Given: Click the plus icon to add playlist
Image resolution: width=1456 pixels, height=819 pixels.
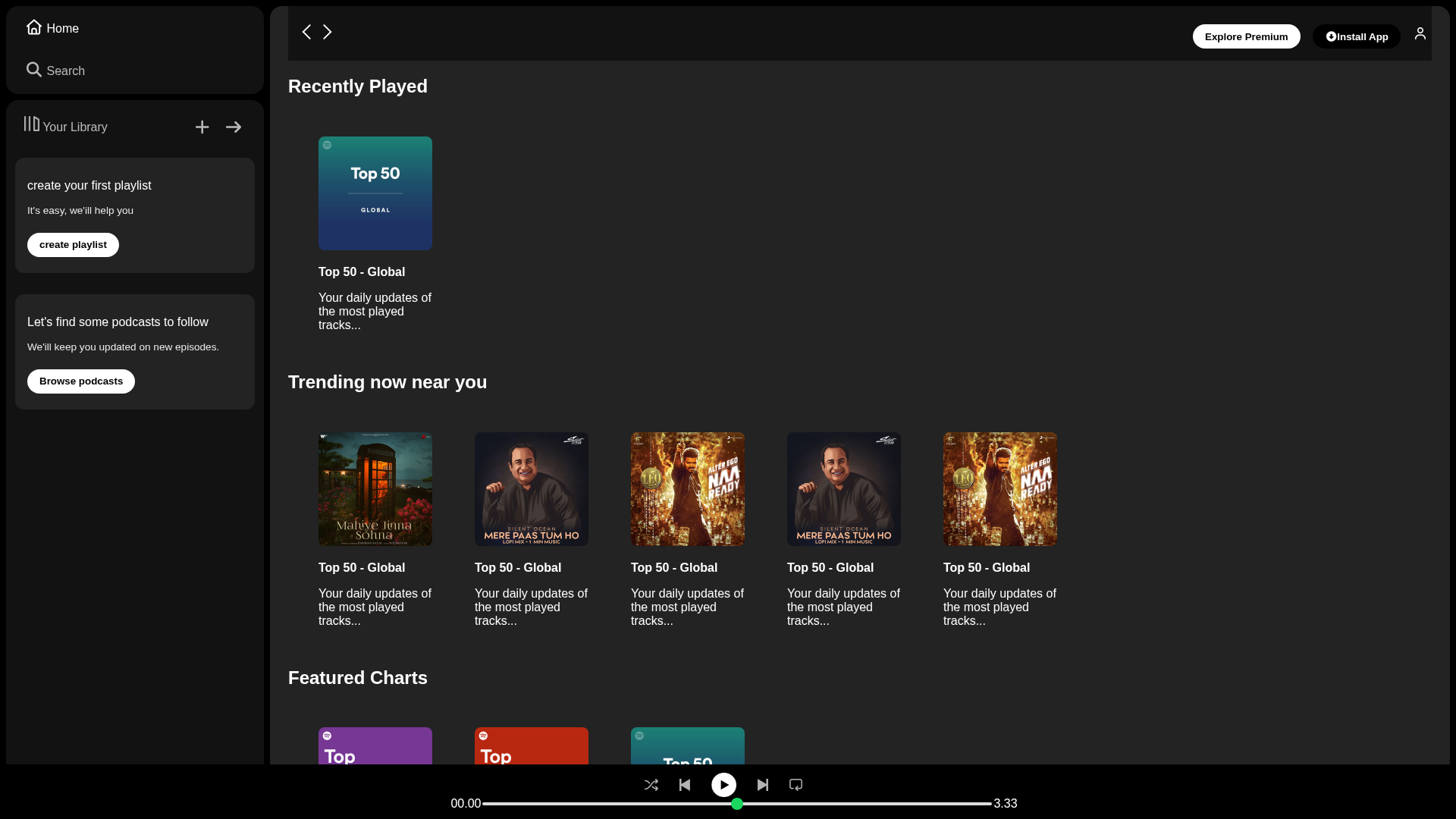Looking at the screenshot, I should [x=202, y=127].
